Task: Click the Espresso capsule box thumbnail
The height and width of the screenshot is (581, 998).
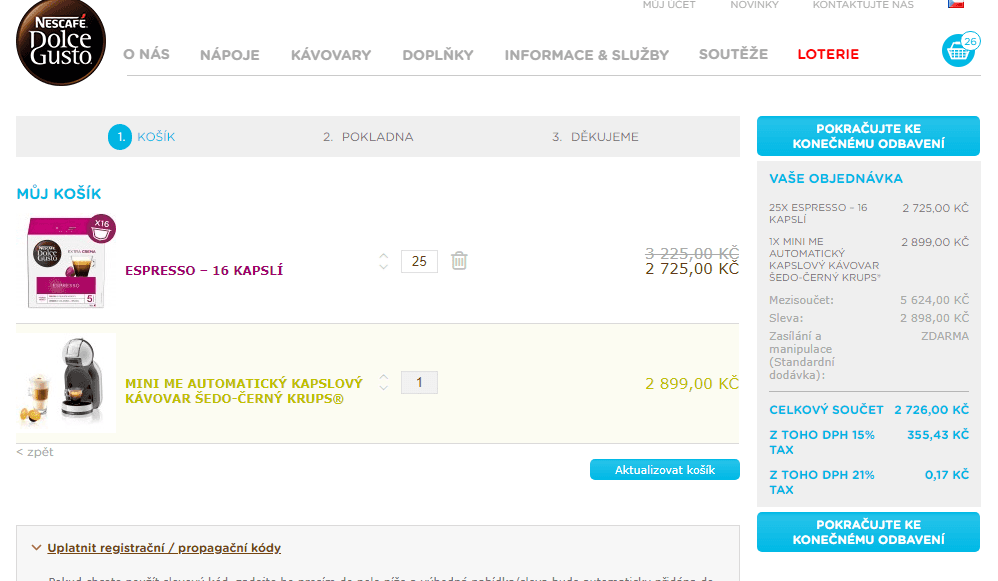Action: (x=71, y=261)
